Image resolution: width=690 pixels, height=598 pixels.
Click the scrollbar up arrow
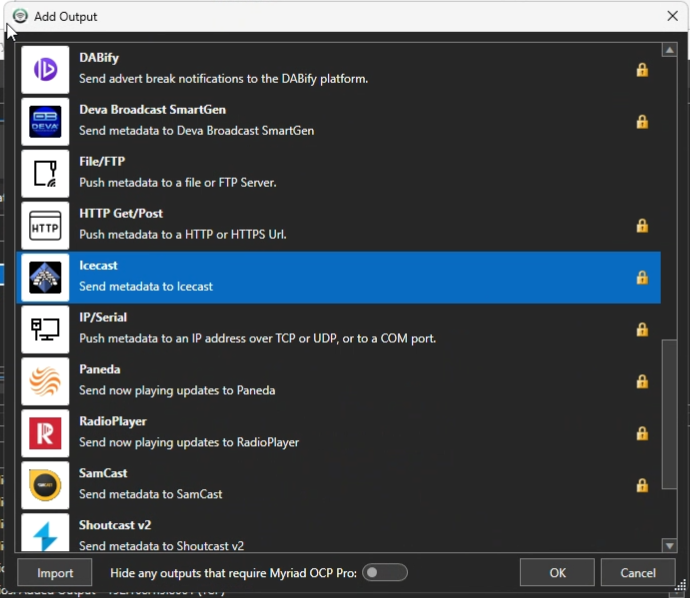669,50
